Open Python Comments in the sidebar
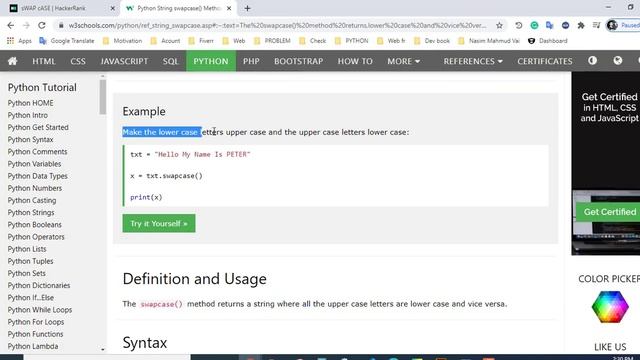 click(37, 151)
